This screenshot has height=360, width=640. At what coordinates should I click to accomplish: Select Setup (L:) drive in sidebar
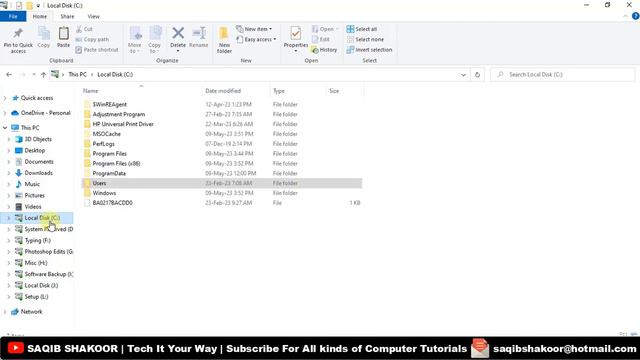pos(36,297)
